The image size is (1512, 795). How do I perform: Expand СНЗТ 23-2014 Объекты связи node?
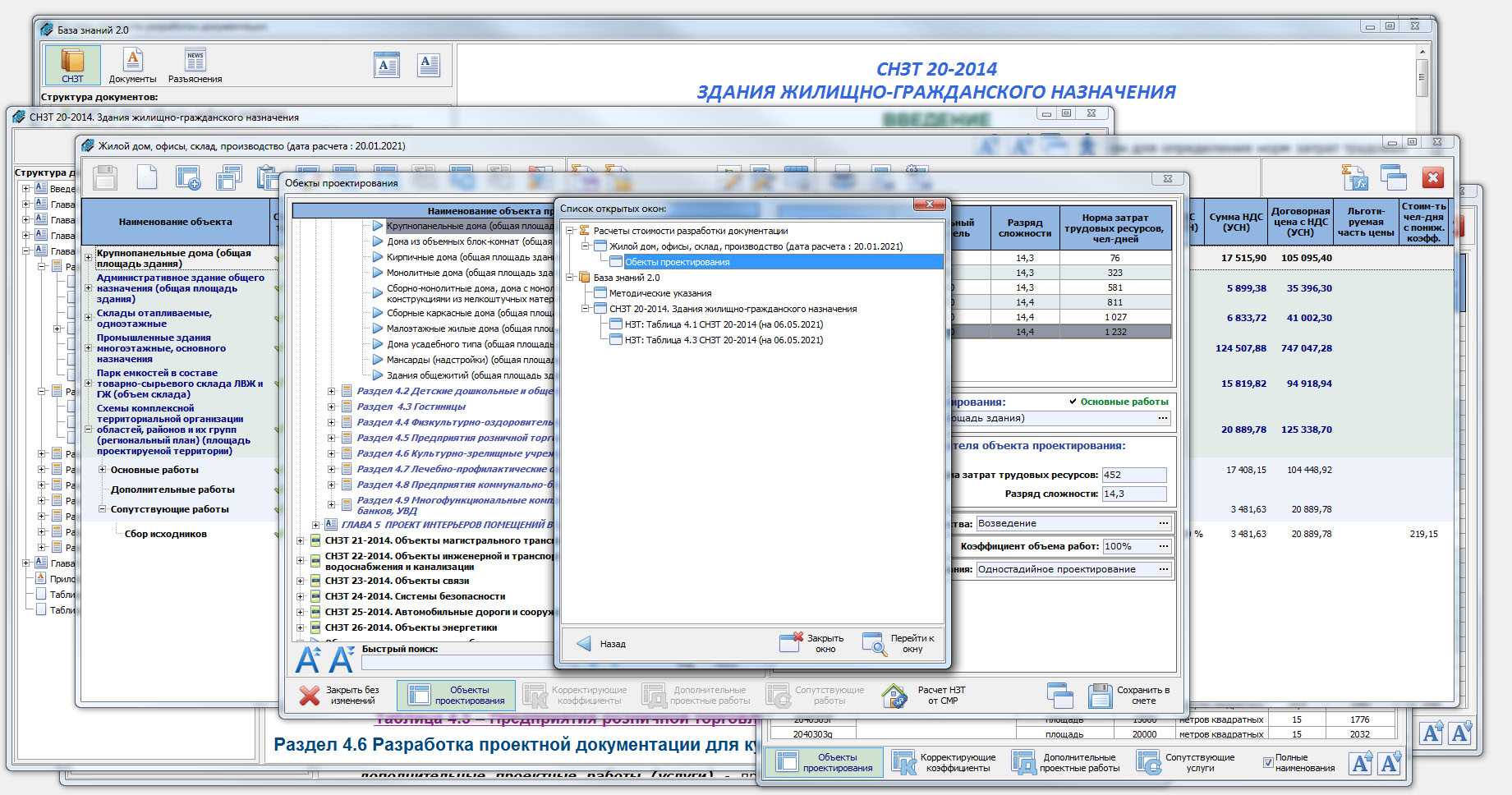301,581
